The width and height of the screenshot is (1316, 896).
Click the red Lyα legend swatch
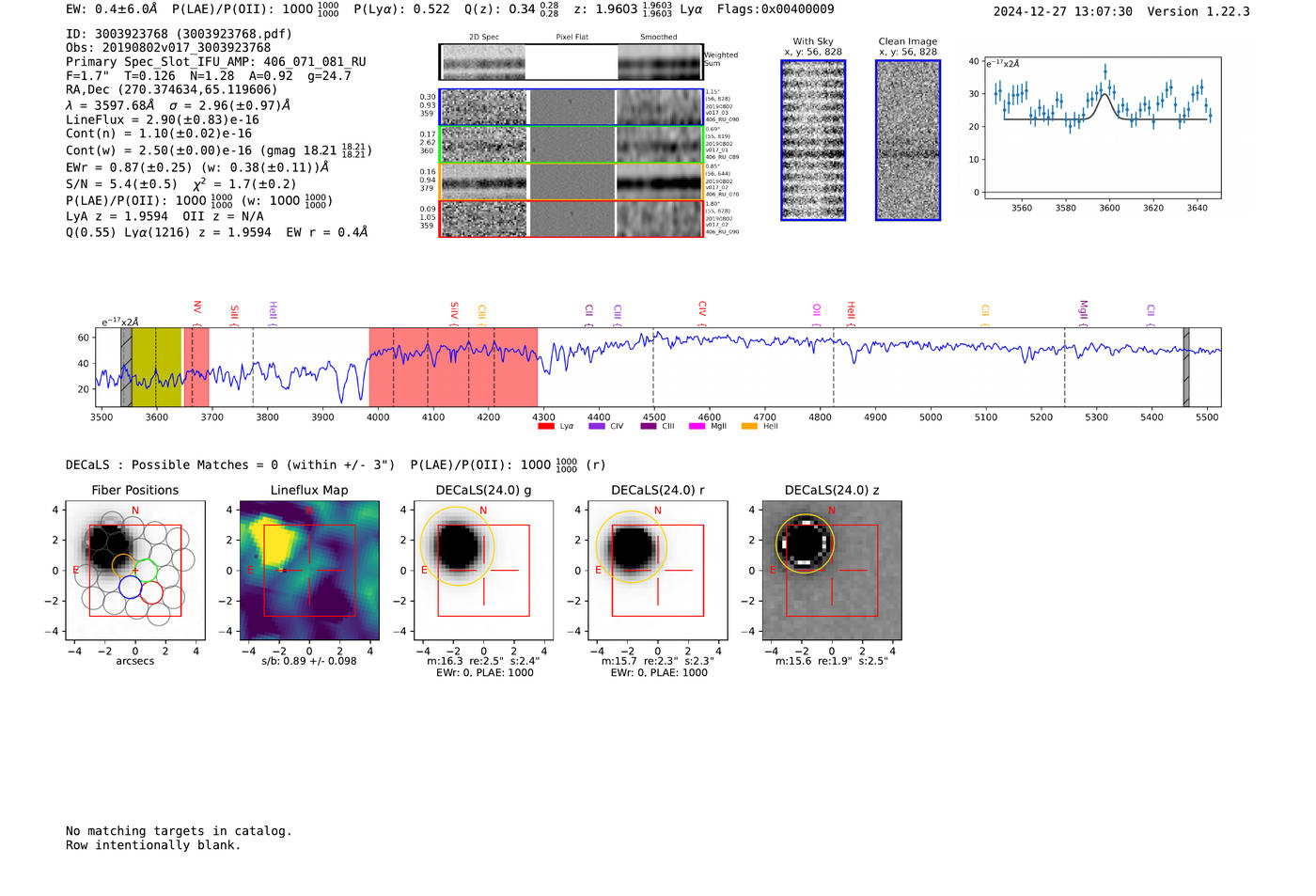(x=545, y=426)
